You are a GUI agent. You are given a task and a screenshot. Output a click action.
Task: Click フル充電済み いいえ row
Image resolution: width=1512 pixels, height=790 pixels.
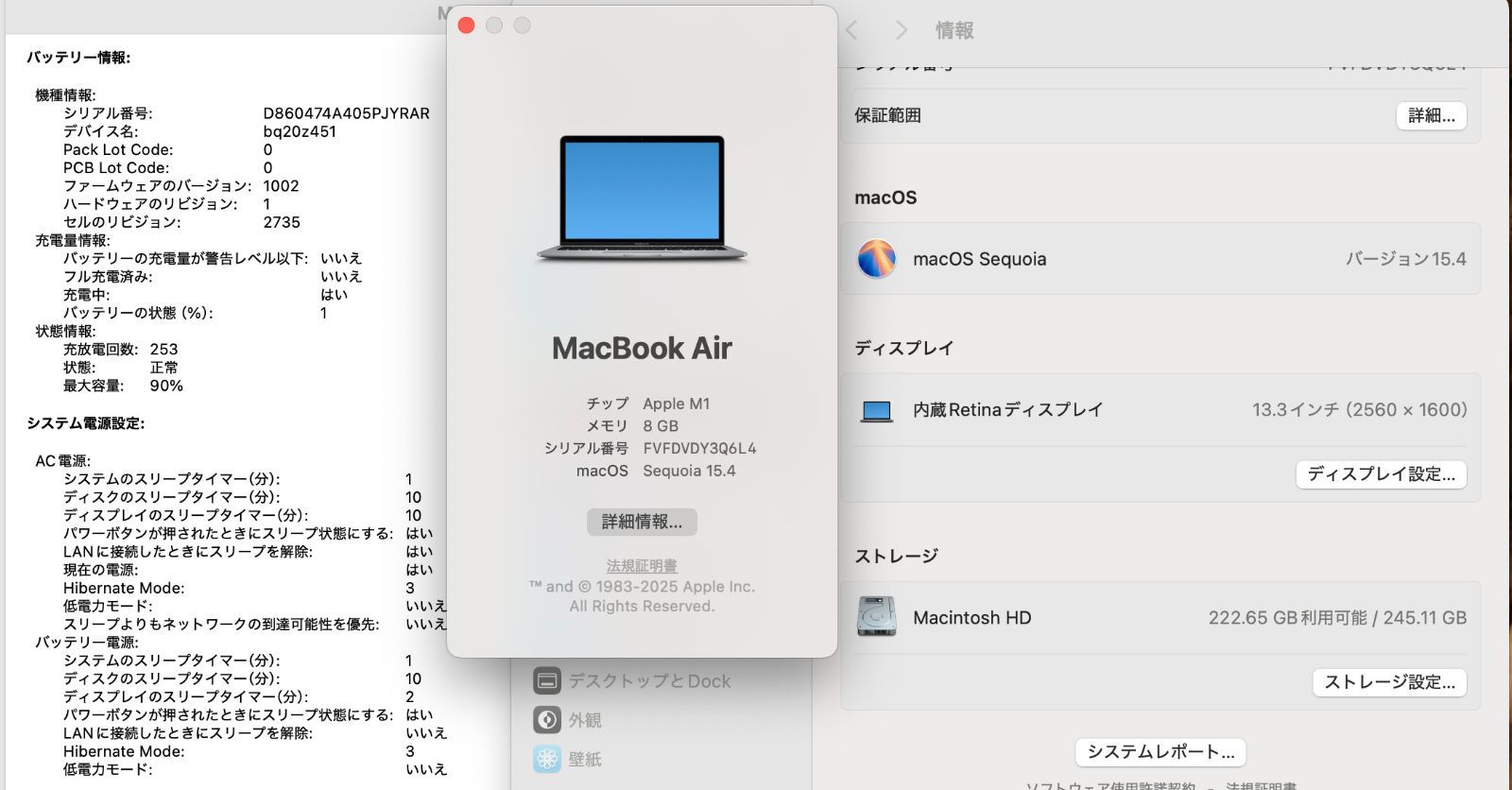tap(213, 277)
